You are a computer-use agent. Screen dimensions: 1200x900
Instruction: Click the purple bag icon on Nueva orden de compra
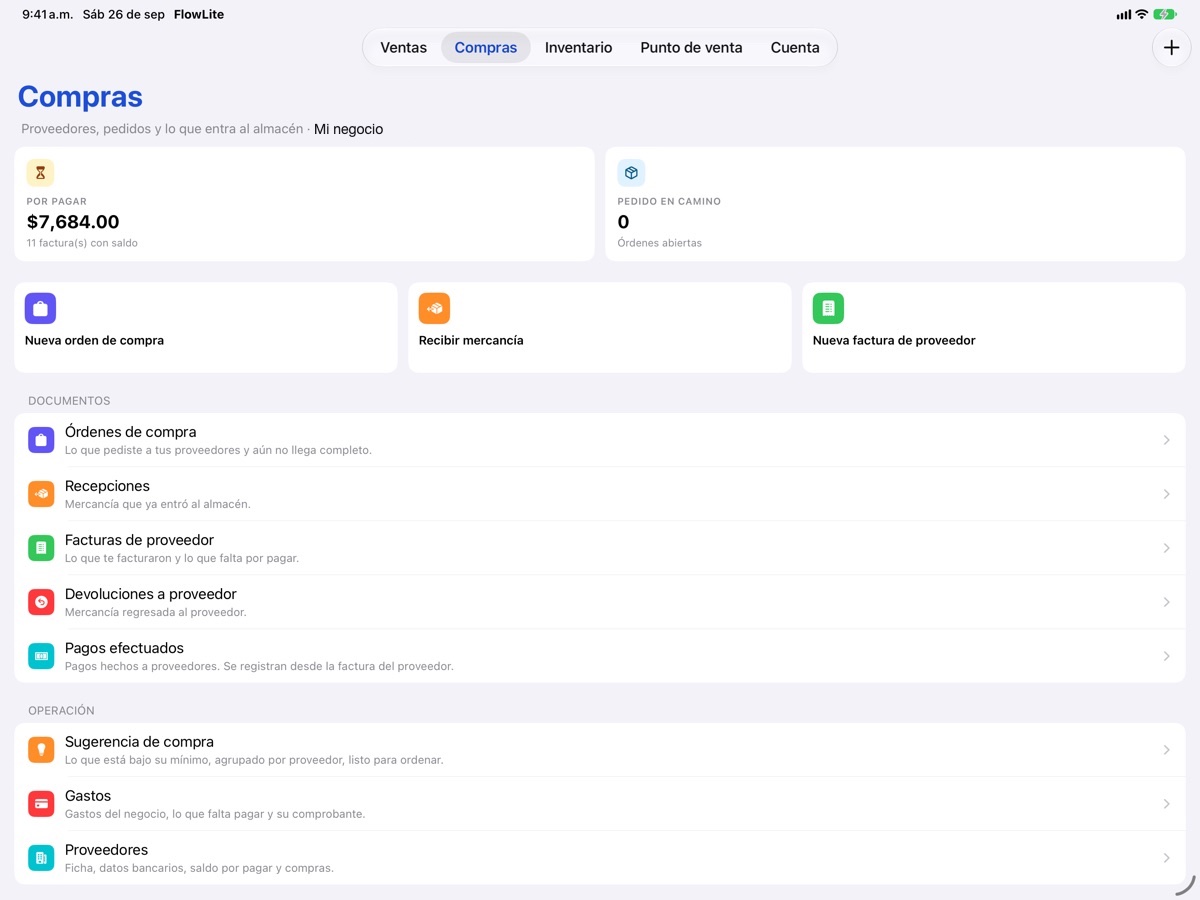click(x=40, y=308)
